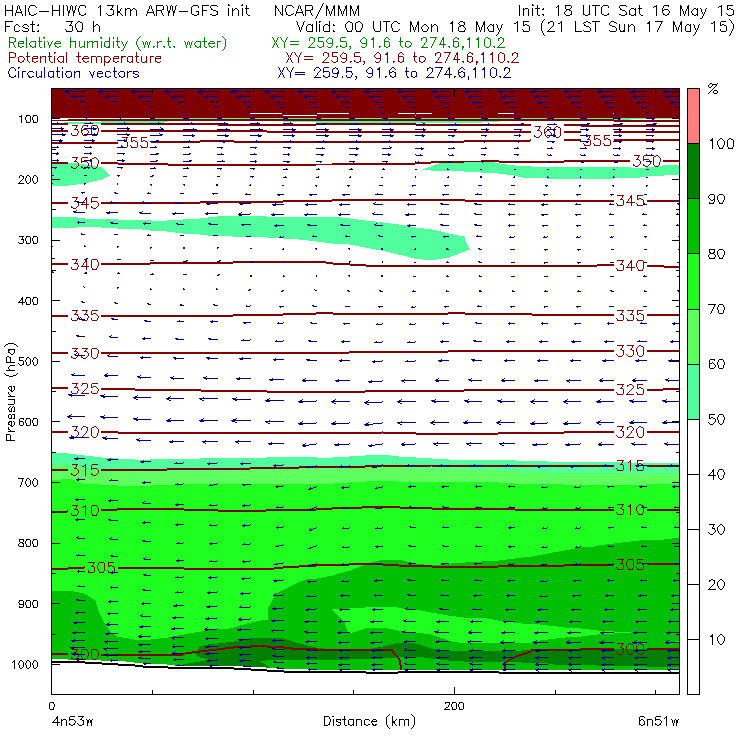Click the white colorbar segment between 40 and 50
The height and width of the screenshot is (740, 740).
tap(693, 447)
